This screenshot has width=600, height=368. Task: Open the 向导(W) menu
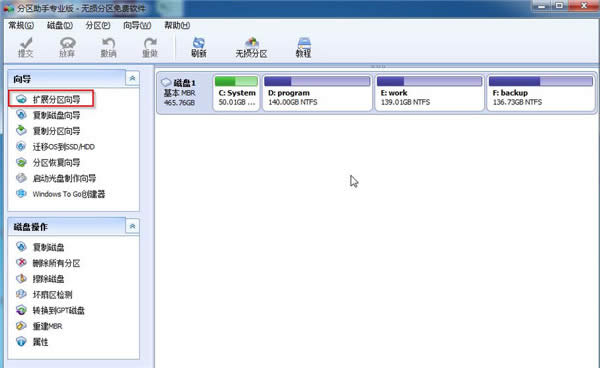coord(137,25)
